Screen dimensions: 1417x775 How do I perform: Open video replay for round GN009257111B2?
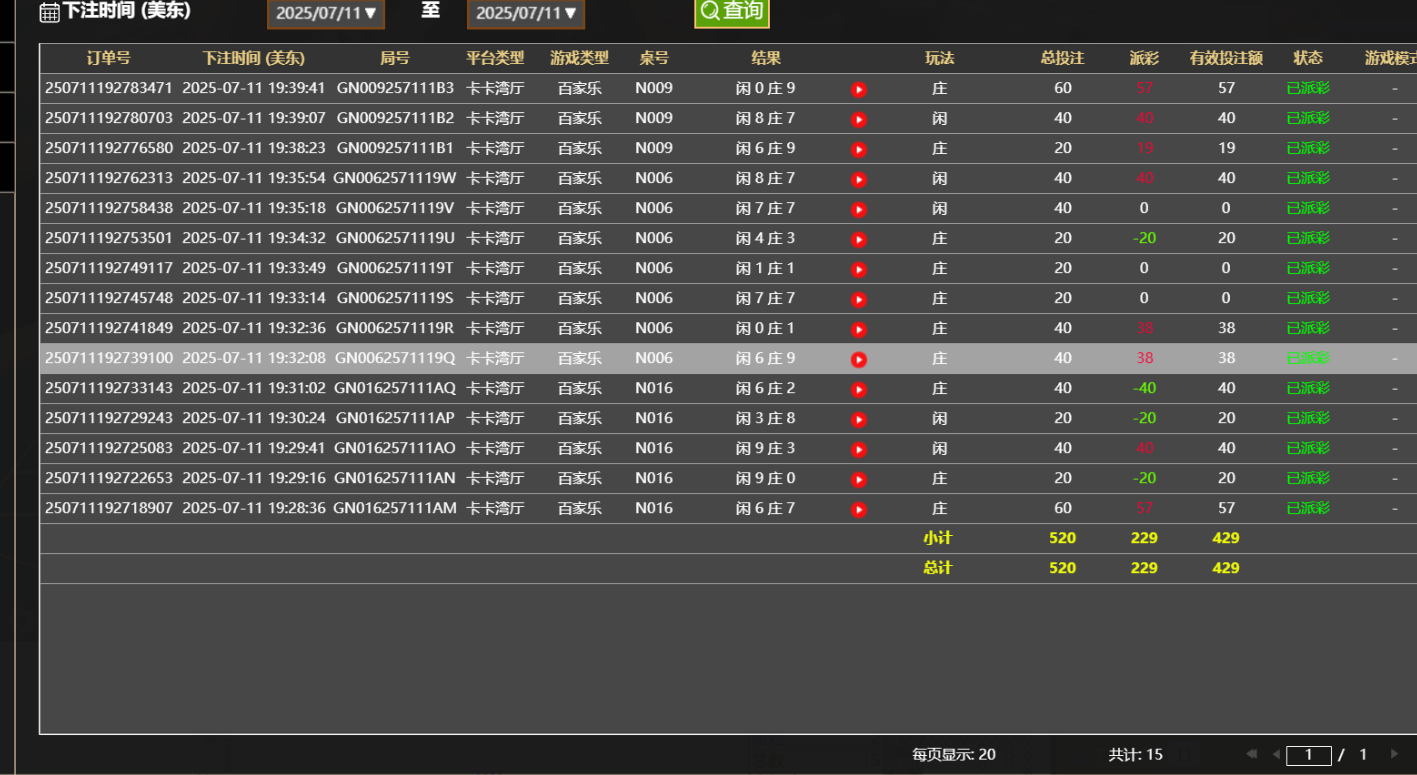[858, 119]
